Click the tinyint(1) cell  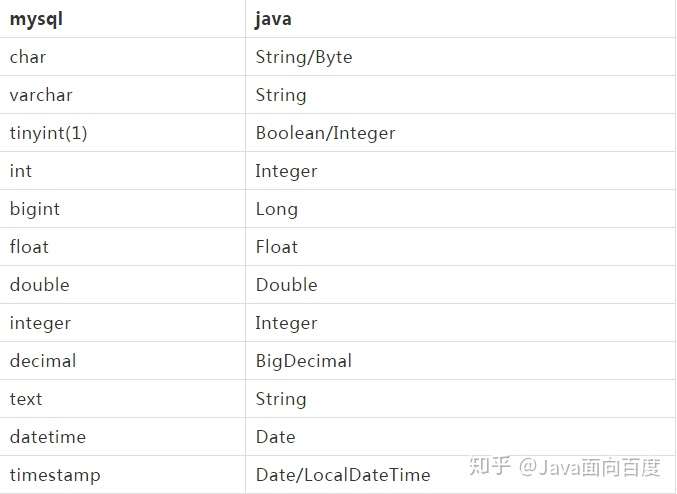49,133
